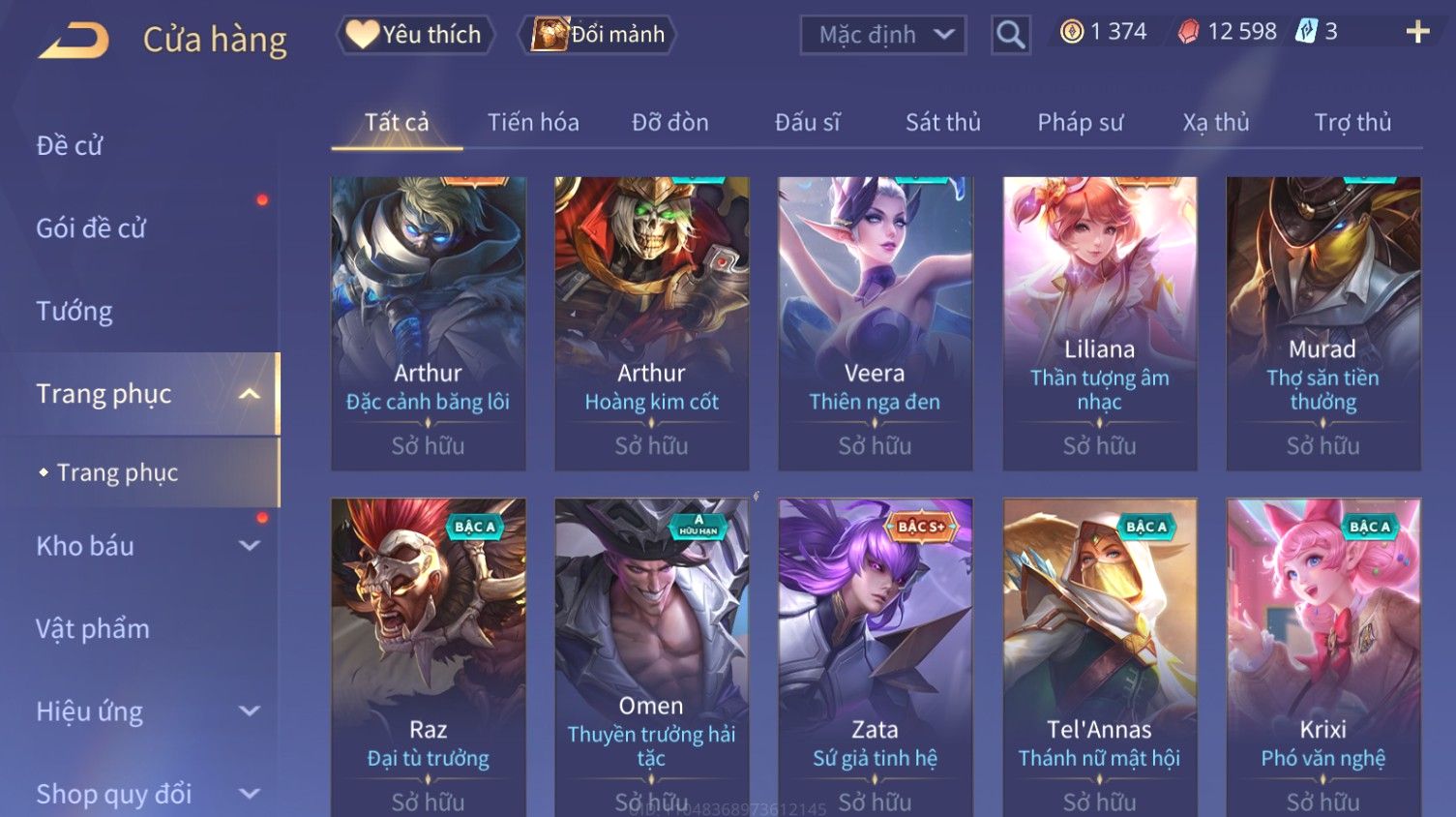1456x817 pixels.
Task: Open Yêu thích favorites heart button
Action: pos(415,35)
